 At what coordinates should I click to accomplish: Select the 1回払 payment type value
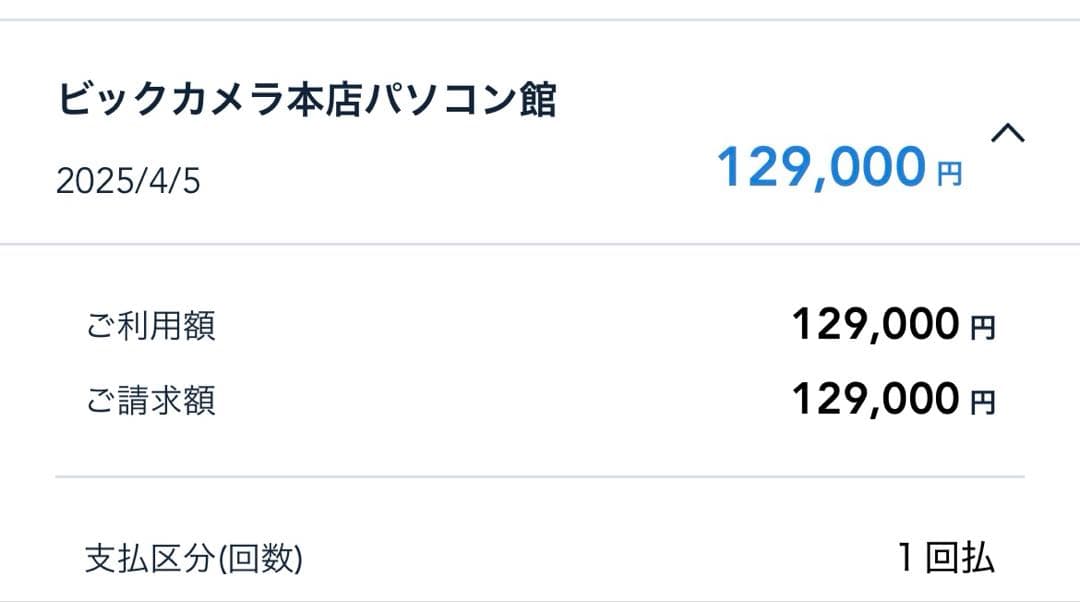tap(945, 558)
